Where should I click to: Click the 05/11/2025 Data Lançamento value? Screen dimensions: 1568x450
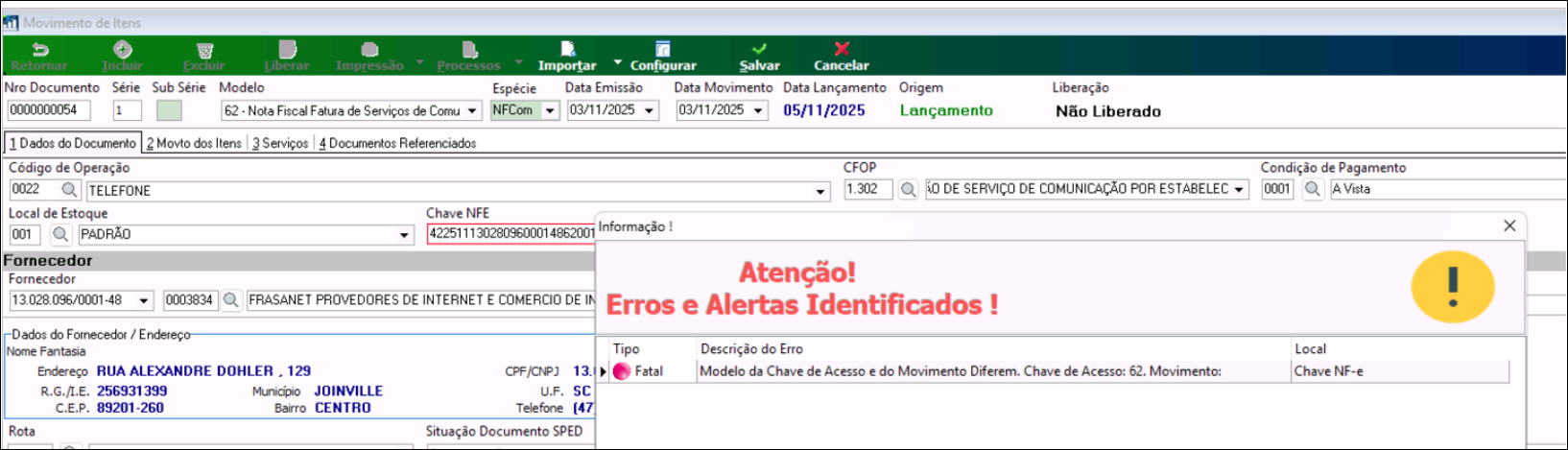(824, 110)
